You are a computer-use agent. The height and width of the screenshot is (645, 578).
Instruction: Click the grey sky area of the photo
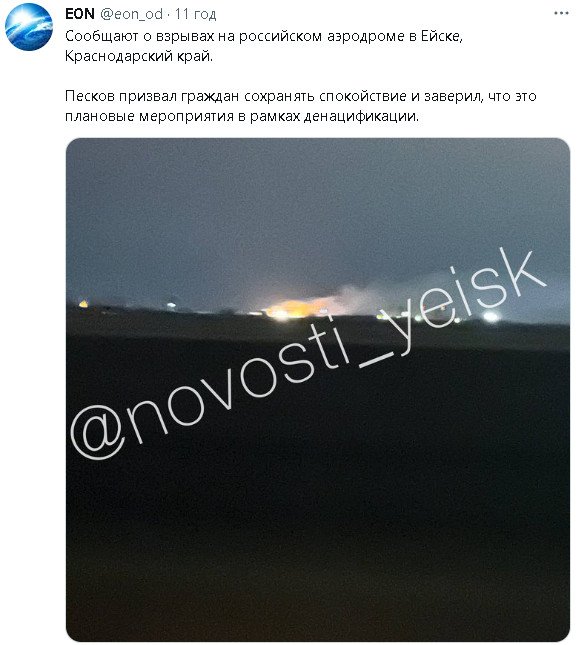click(318, 206)
